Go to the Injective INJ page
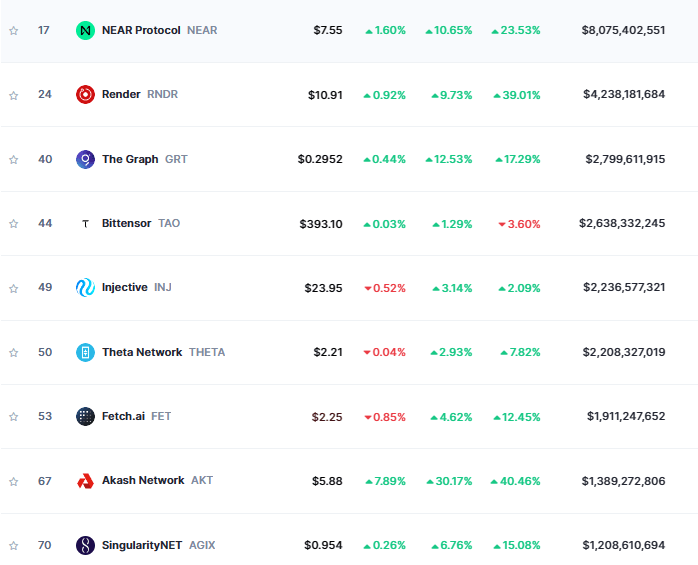 click(125, 288)
